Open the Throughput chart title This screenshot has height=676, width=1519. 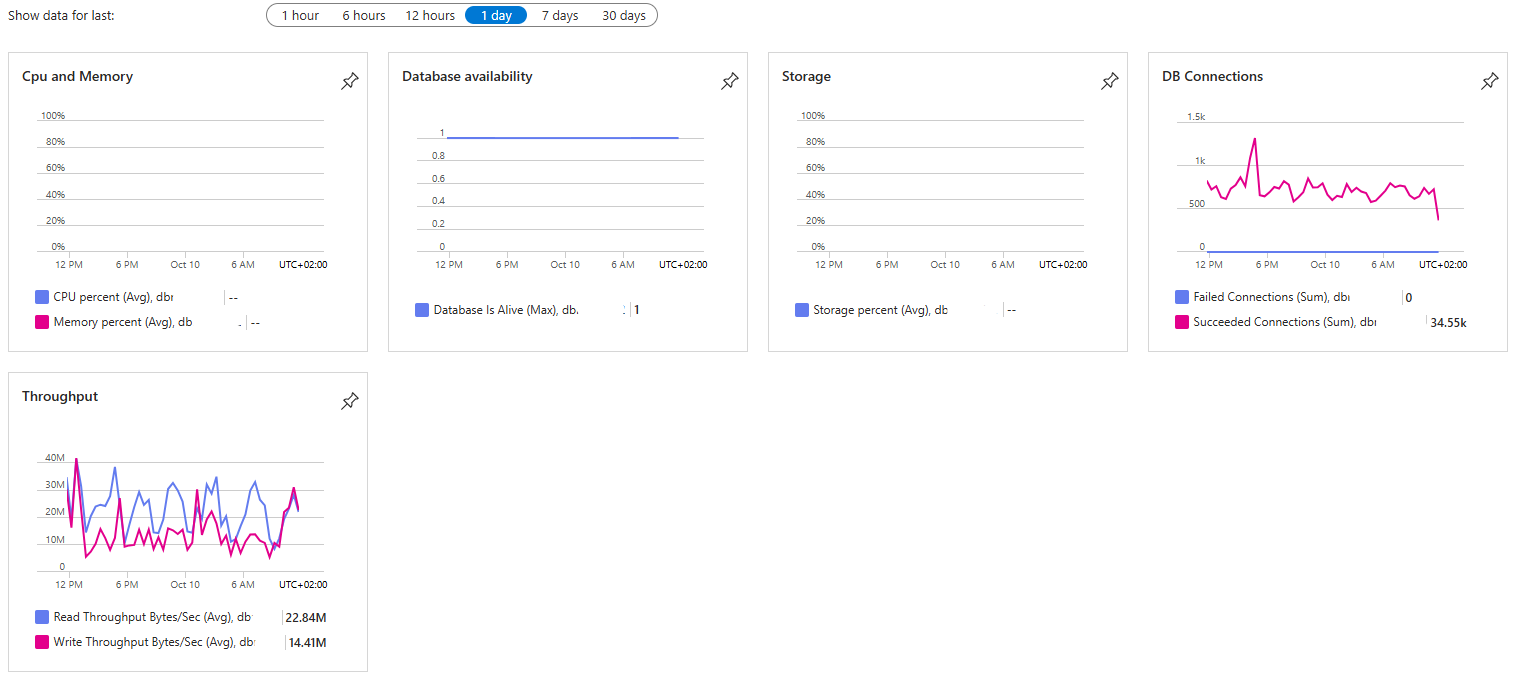pos(60,396)
